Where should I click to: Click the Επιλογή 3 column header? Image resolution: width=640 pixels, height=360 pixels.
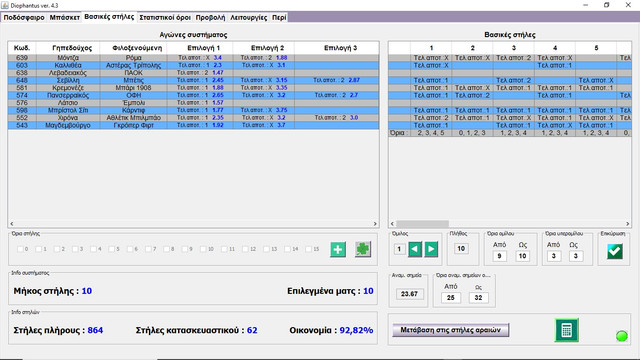coord(337,48)
